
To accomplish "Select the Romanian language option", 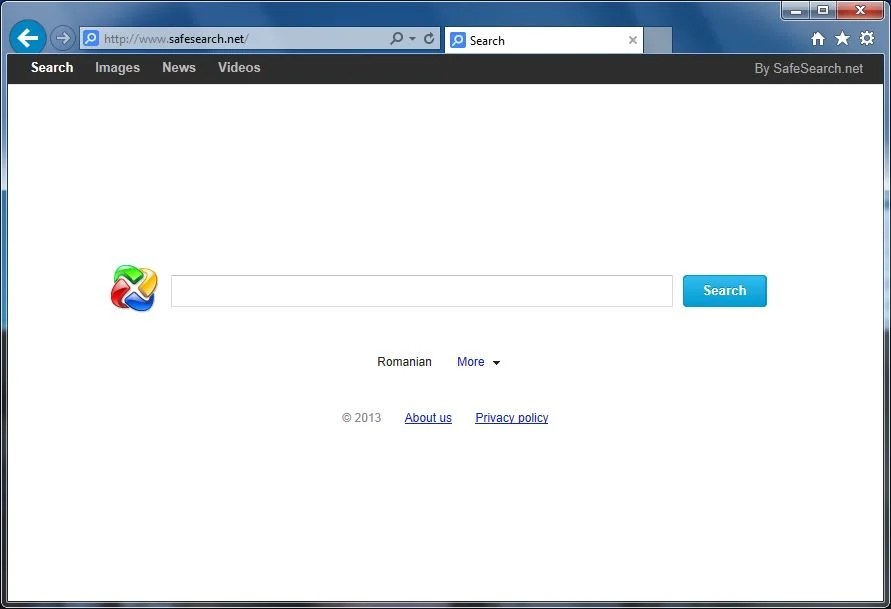I will tap(404, 362).
